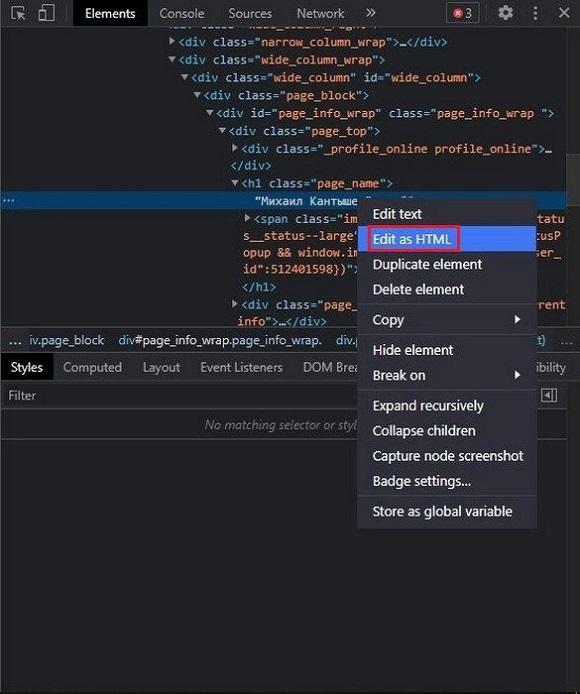Toggle the device toolbar icon
Image resolution: width=580 pixels, height=694 pixels.
[46, 13]
